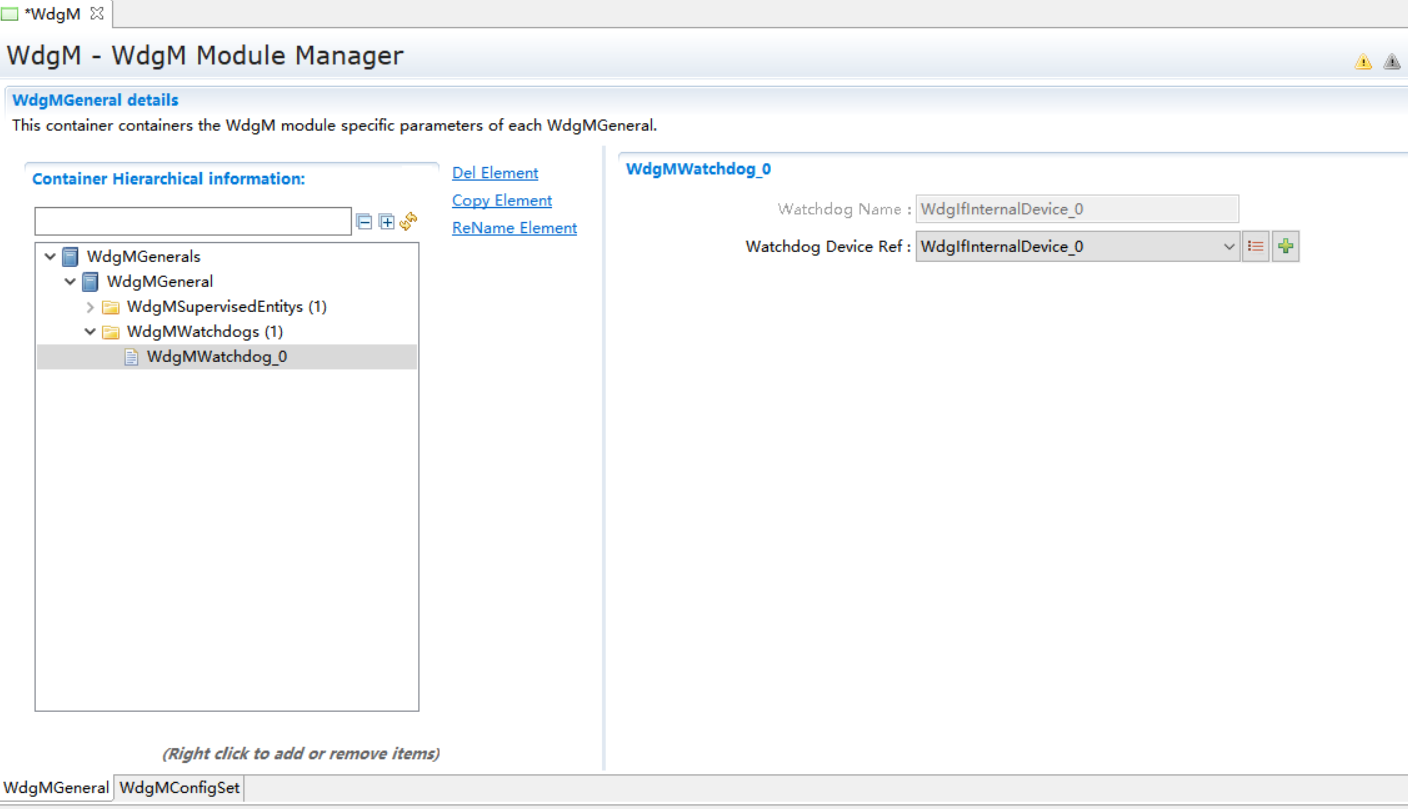
Task: Collapse the WdgMGeneral node
Action: tap(70, 282)
